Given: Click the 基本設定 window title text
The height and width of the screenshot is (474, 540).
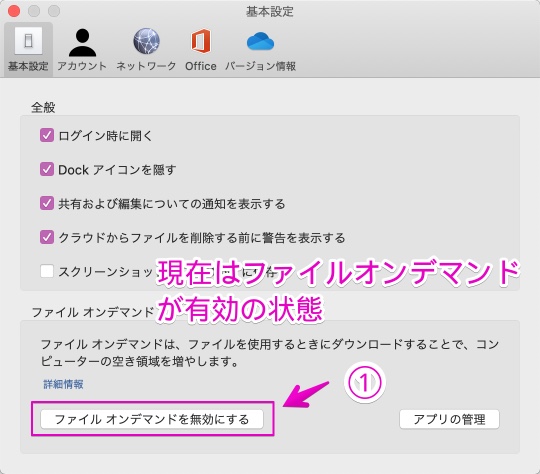Looking at the screenshot, I should [x=270, y=12].
